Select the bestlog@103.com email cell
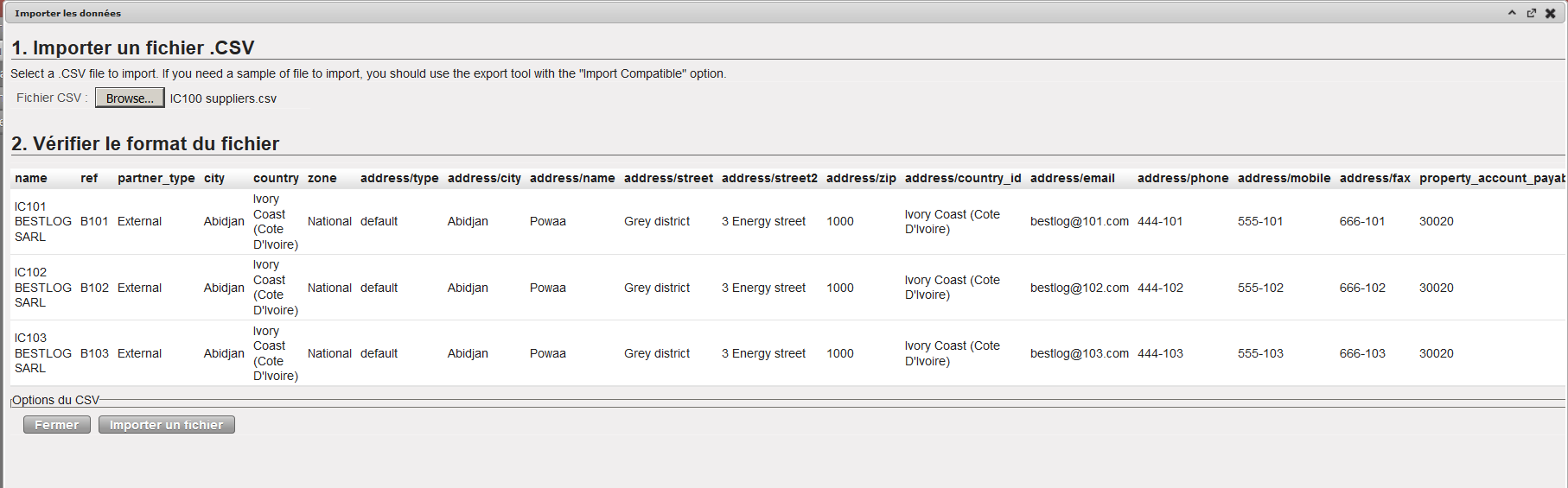The height and width of the screenshot is (488, 1568). click(1079, 353)
